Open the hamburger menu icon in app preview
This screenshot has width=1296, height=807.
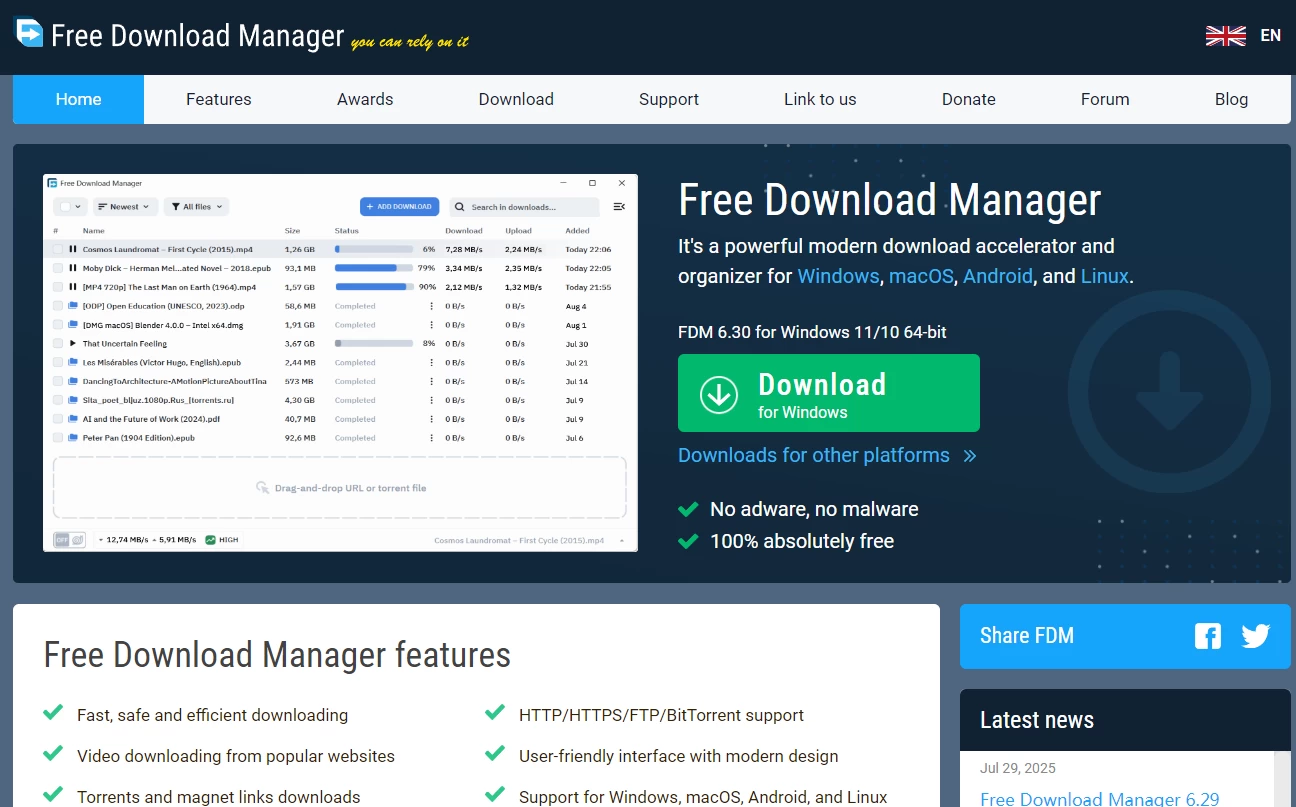click(x=619, y=207)
